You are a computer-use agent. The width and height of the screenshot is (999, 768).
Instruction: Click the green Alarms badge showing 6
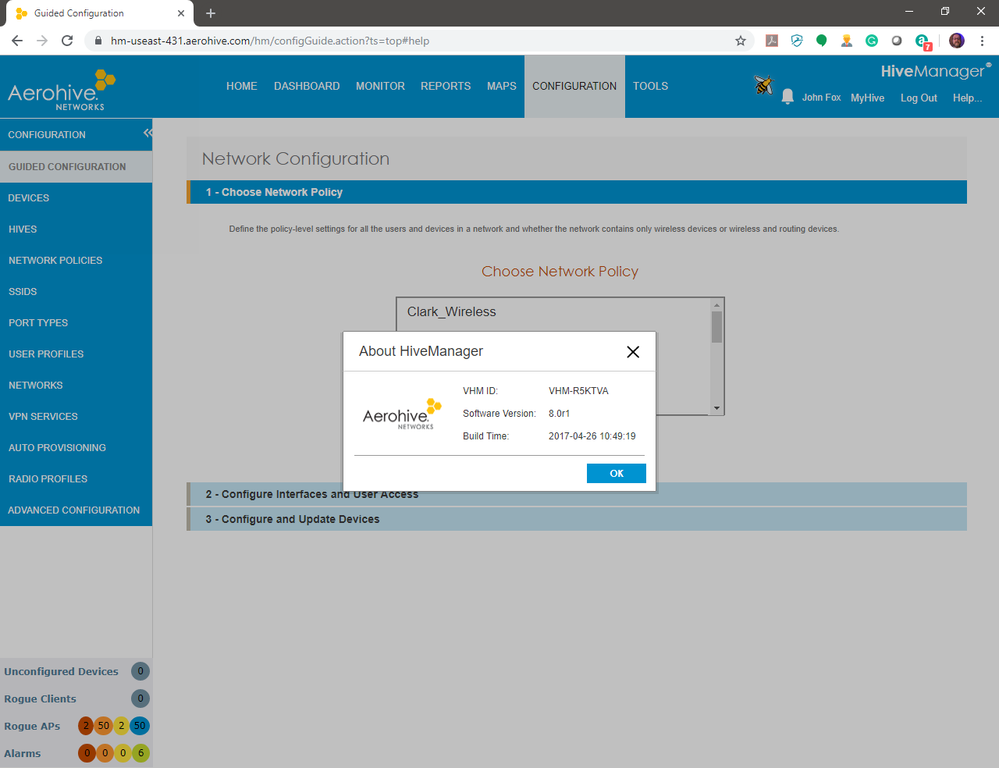(141, 753)
